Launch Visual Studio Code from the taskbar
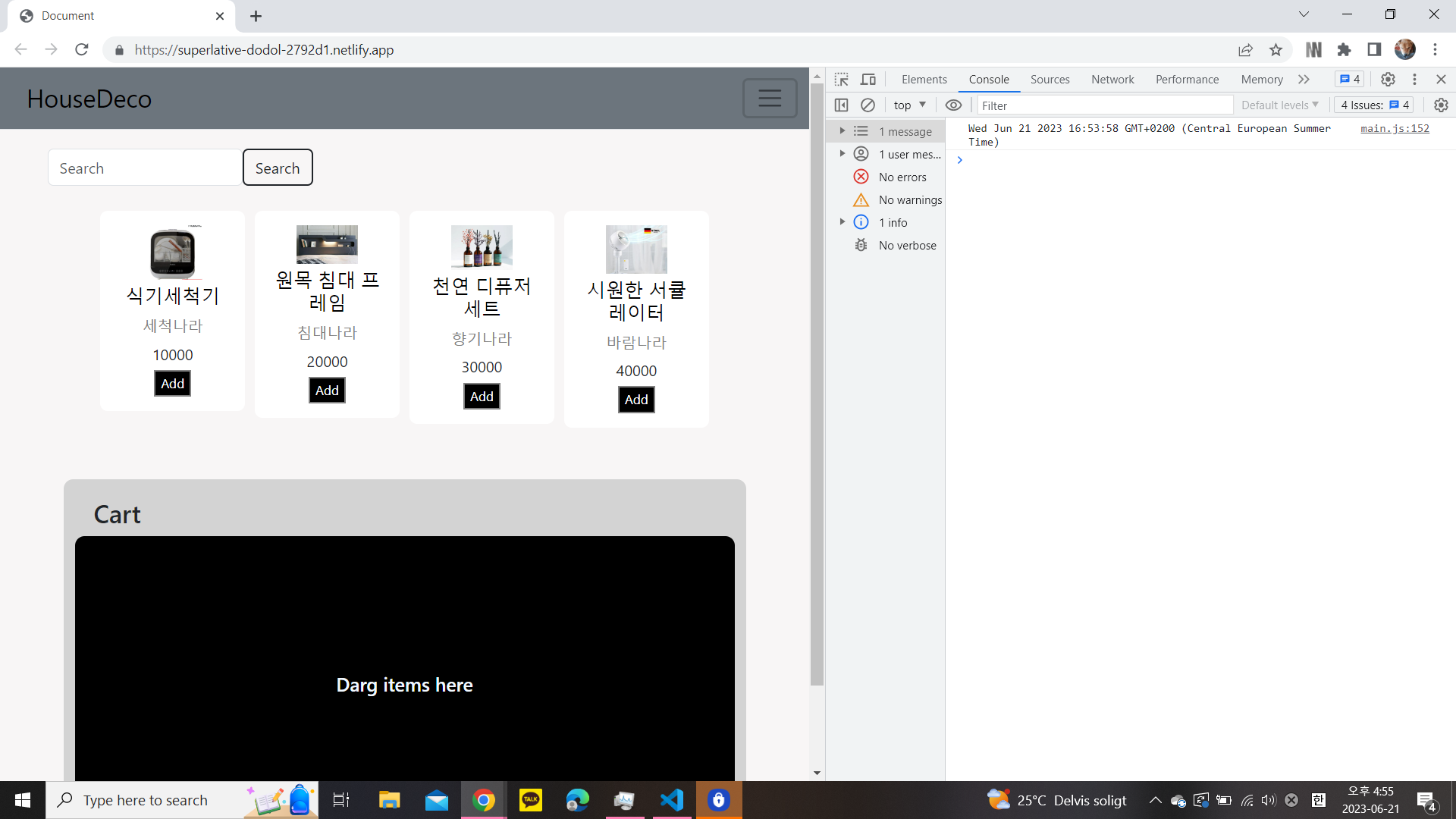Viewport: 1456px width, 819px height. [672, 799]
